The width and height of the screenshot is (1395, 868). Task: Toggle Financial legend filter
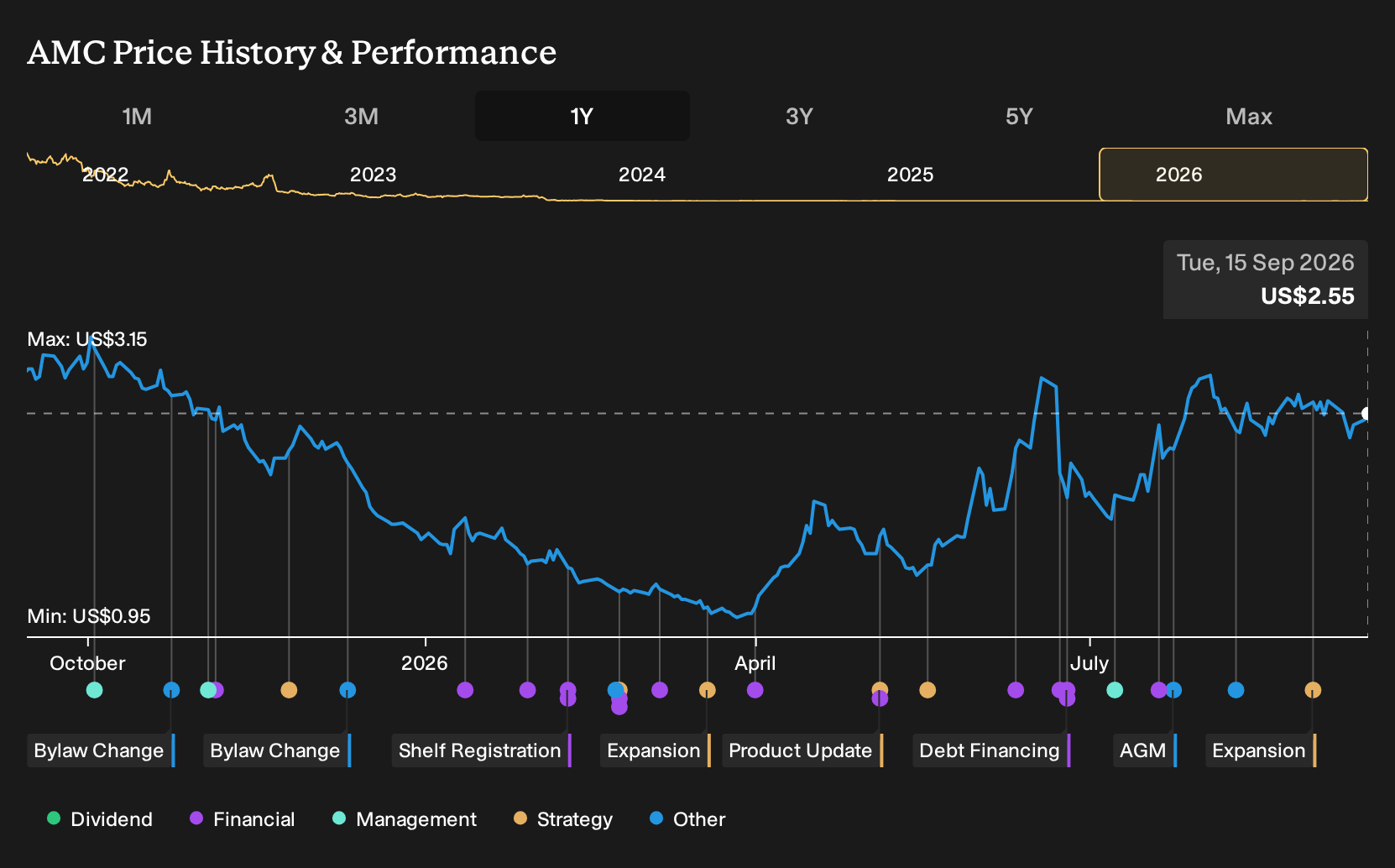pyautogui.click(x=243, y=819)
